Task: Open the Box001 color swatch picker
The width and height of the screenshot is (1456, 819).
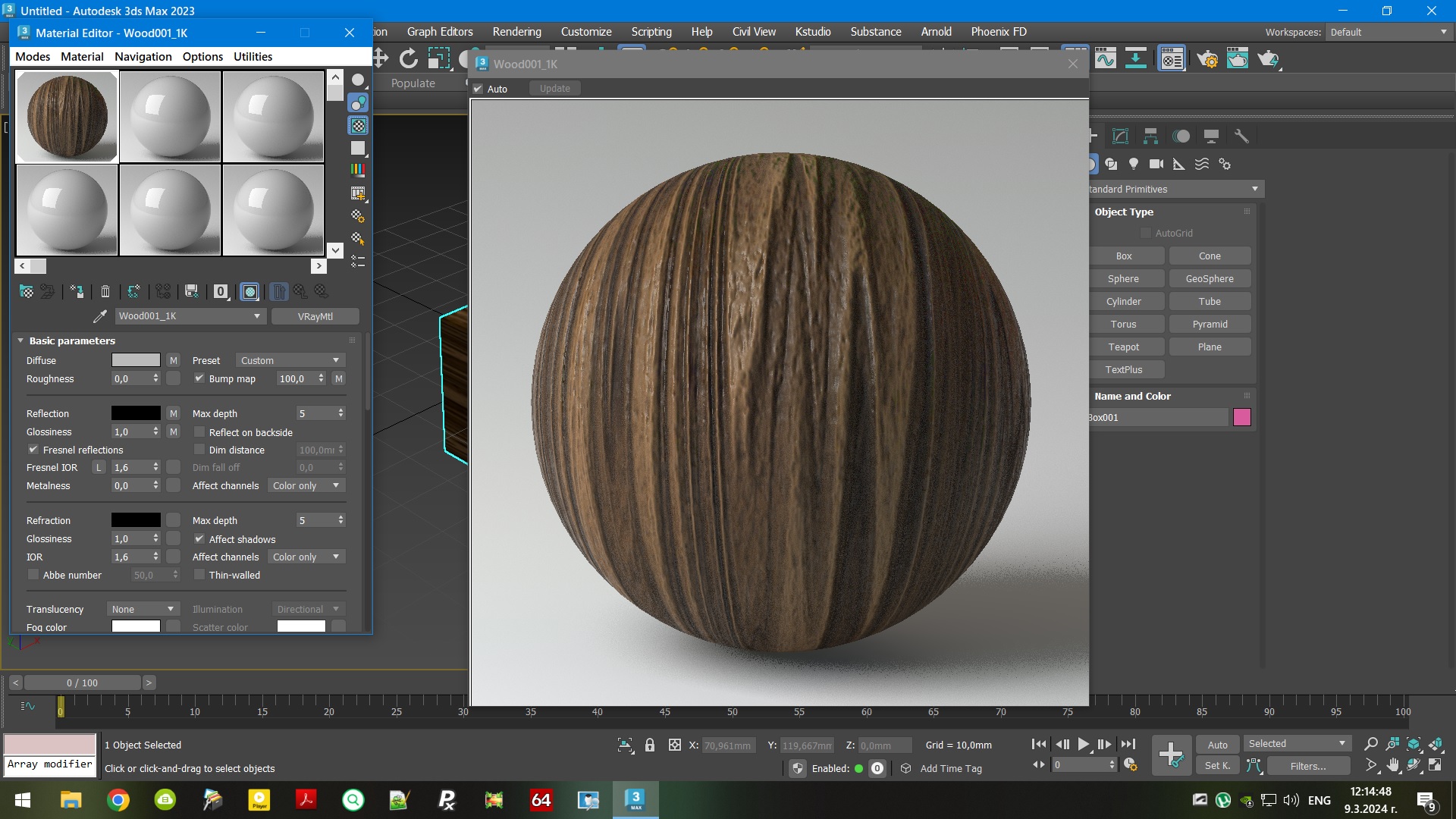Action: tap(1241, 417)
